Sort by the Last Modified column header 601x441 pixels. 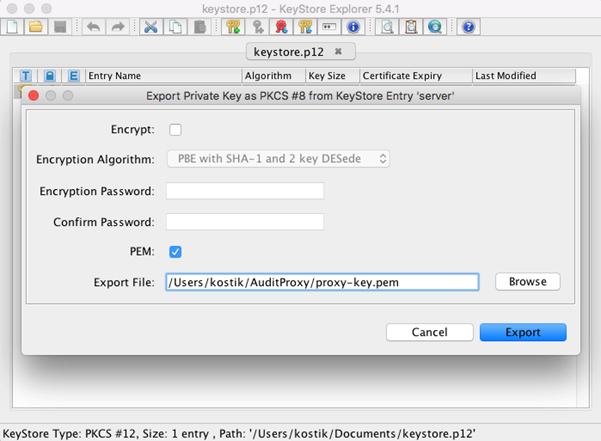[524, 76]
